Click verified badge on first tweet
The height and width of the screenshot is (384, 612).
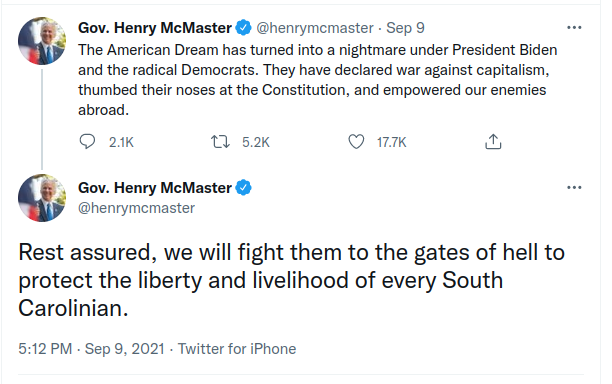click(244, 28)
